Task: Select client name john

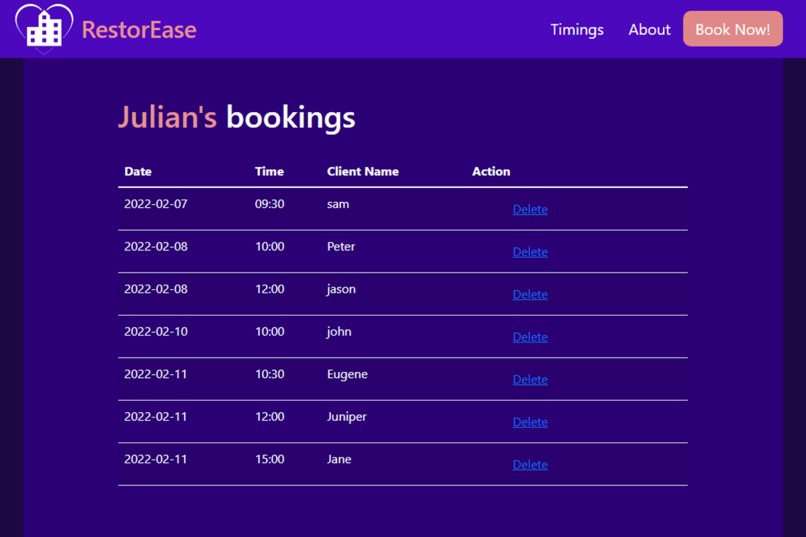Action: point(339,332)
